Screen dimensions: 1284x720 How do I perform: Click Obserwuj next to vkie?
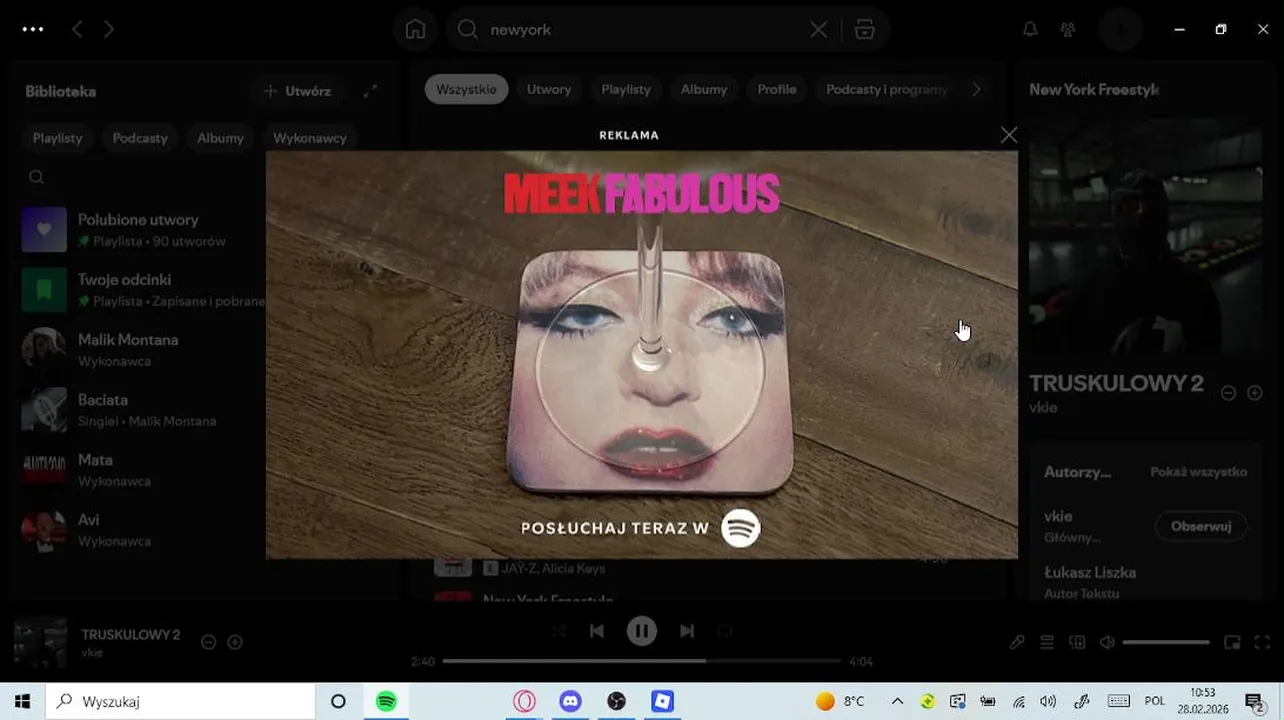(1201, 526)
